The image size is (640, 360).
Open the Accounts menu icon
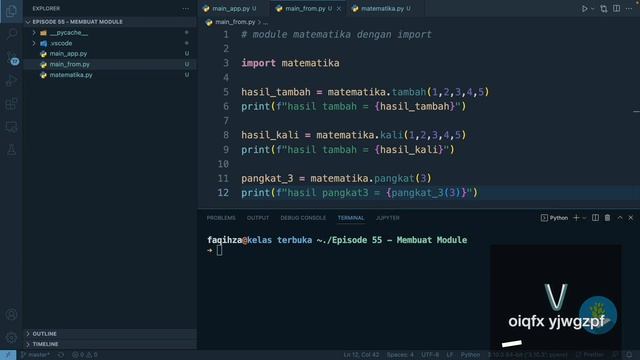(x=11, y=315)
